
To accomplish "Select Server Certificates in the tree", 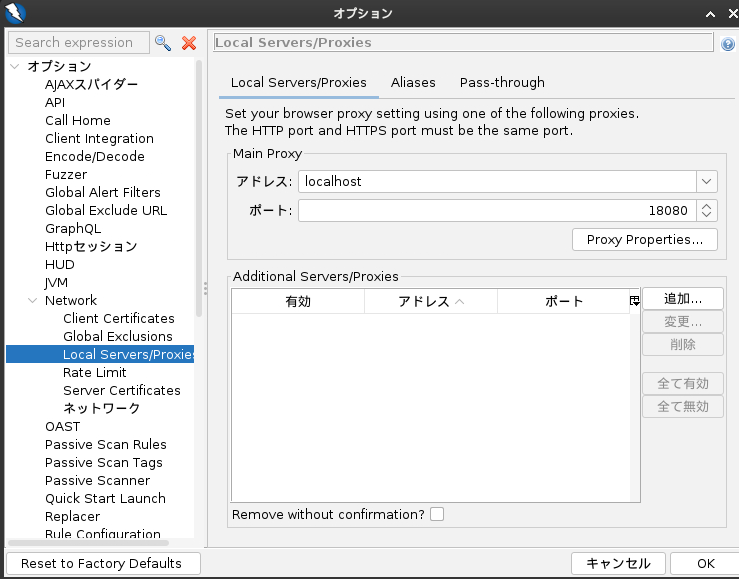I will (x=121, y=390).
